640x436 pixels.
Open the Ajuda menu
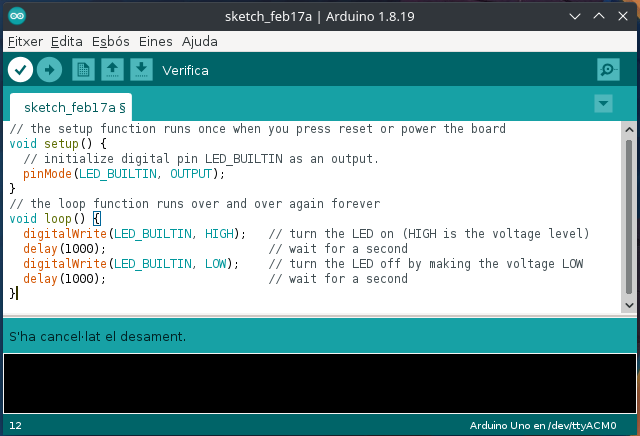pos(199,42)
